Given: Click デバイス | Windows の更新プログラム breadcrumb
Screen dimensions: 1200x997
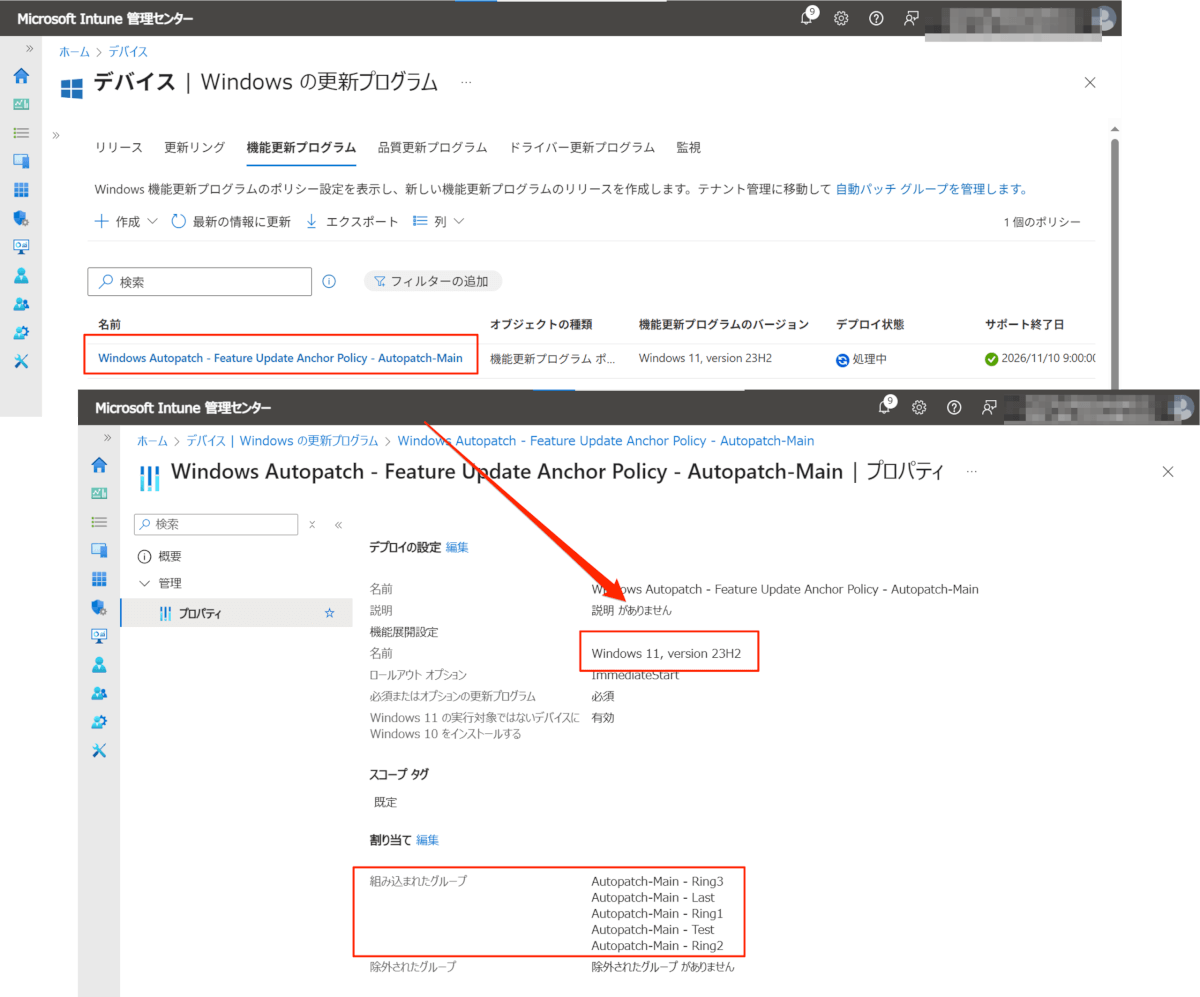Looking at the screenshot, I should click(x=282, y=440).
